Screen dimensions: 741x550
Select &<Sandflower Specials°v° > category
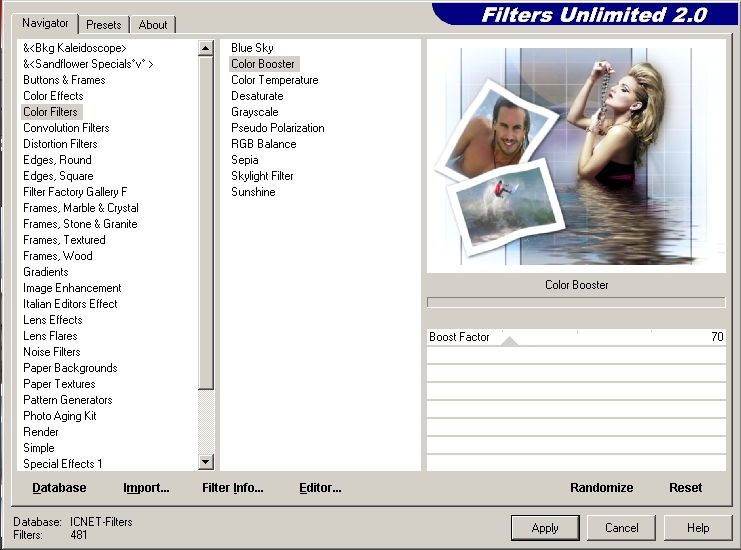point(88,64)
